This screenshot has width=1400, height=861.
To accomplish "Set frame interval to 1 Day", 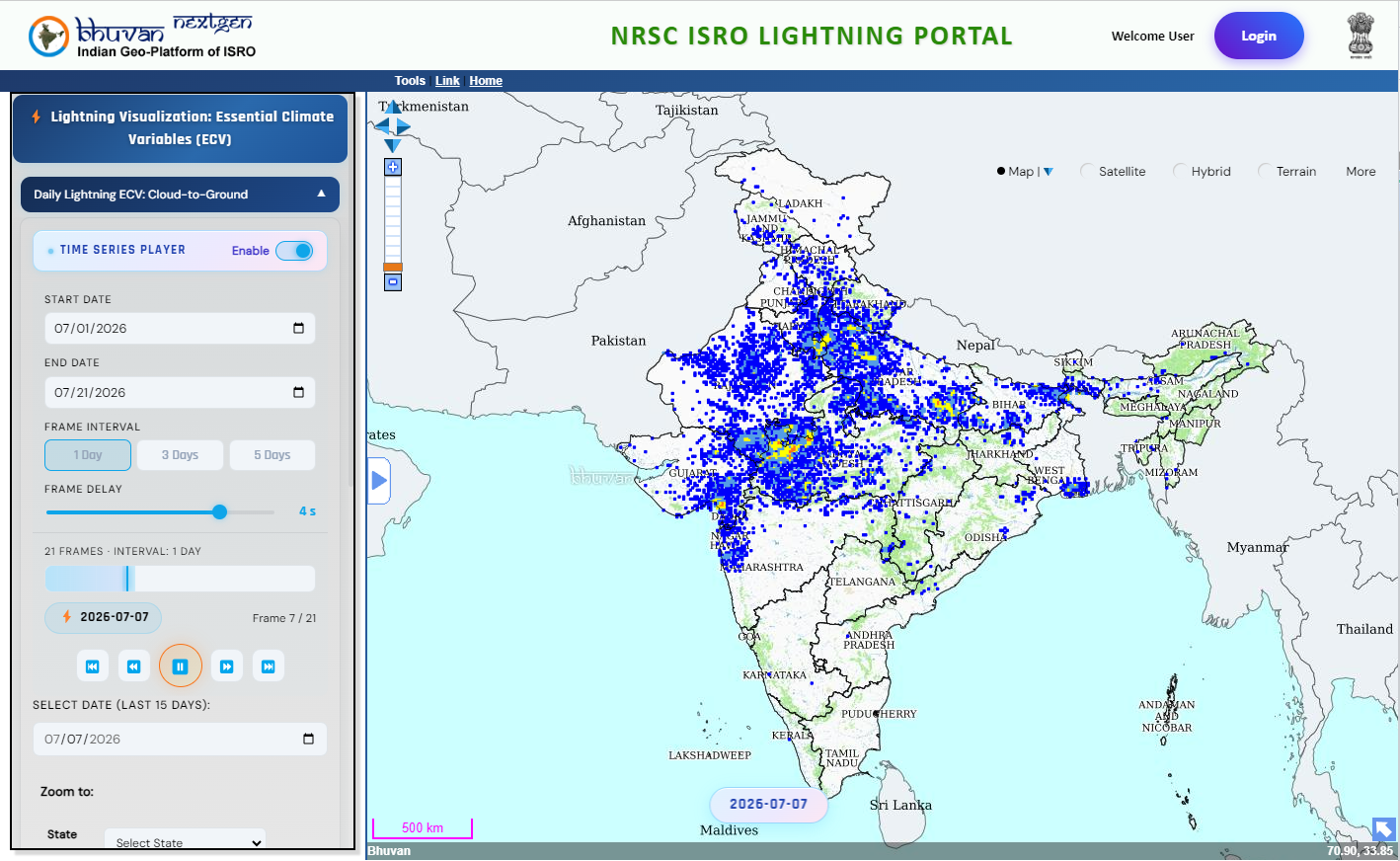I will coord(88,455).
